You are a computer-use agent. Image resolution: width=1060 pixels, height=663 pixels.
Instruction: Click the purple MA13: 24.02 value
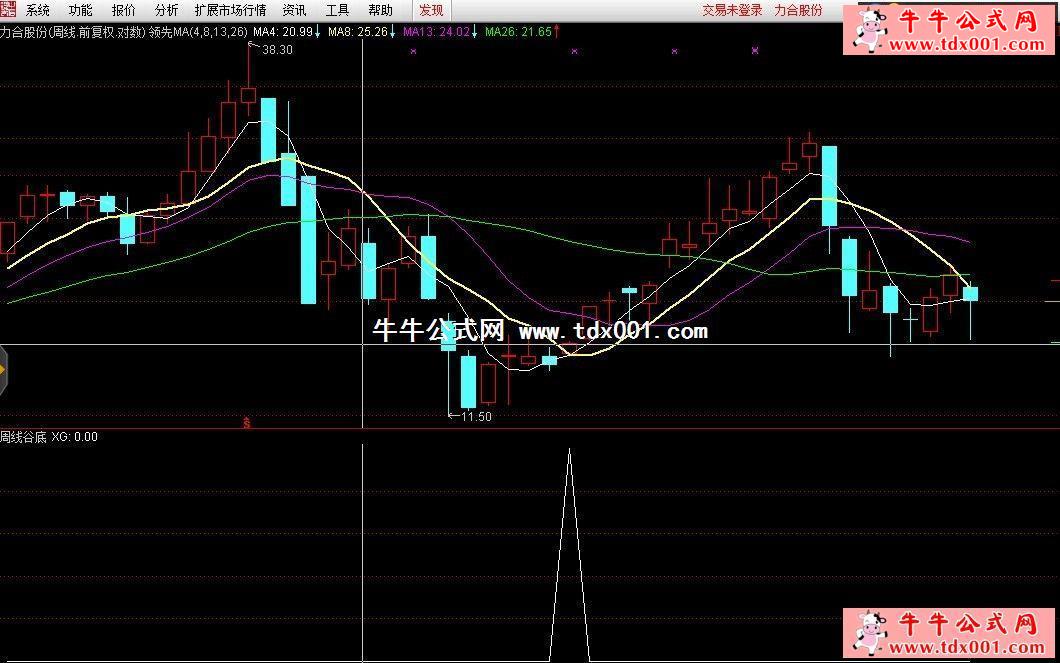[437, 32]
